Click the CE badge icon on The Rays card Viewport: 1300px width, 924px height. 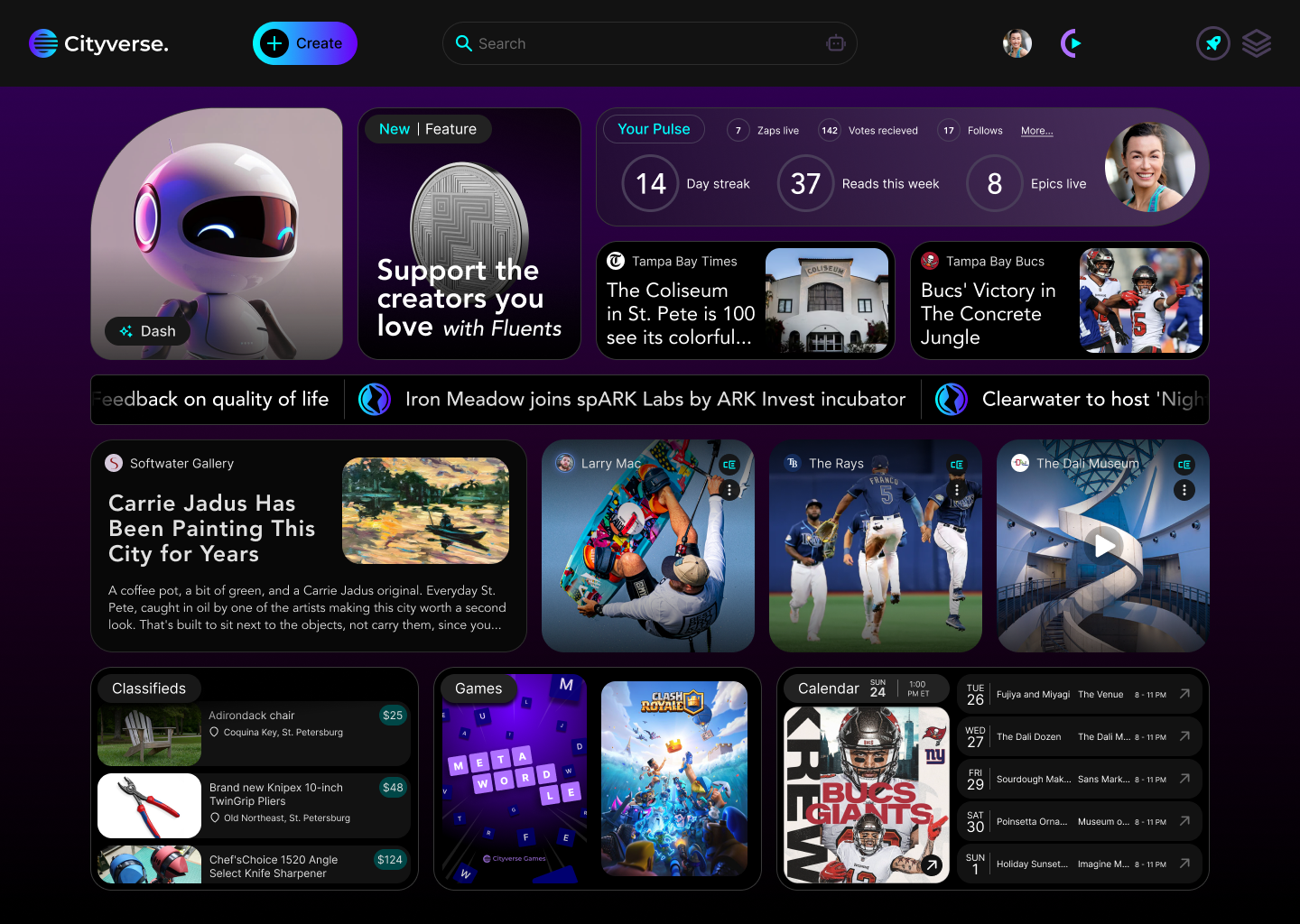(x=957, y=465)
